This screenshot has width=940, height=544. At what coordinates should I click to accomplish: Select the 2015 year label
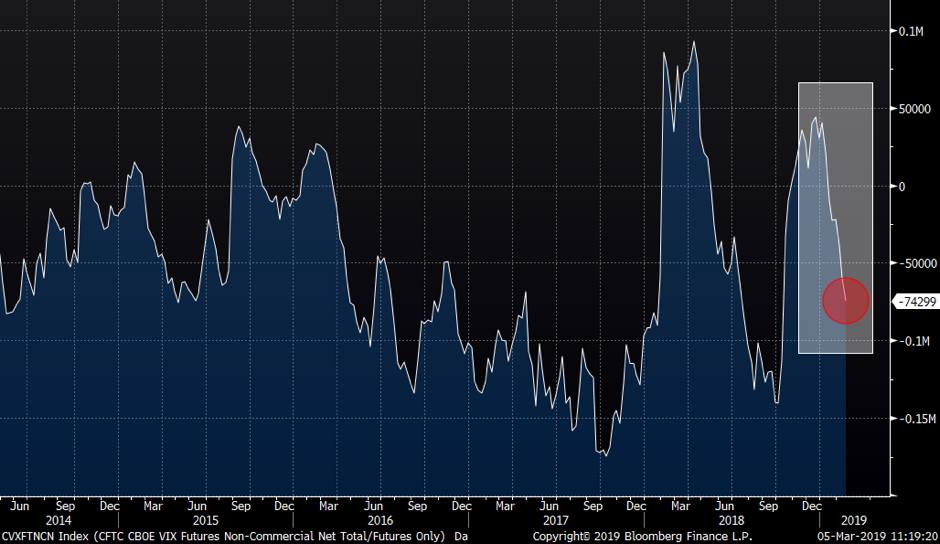pyautogui.click(x=206, y=521)
